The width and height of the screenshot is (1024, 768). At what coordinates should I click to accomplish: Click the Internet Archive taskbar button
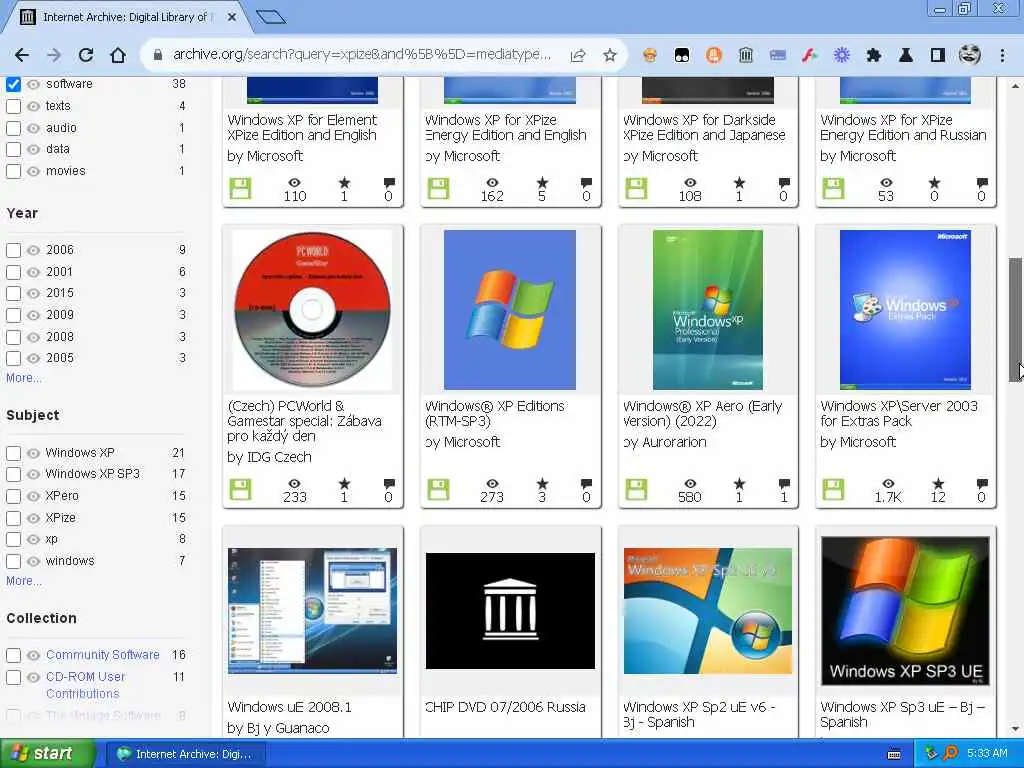pyautogui.click(x=185, y=754)
